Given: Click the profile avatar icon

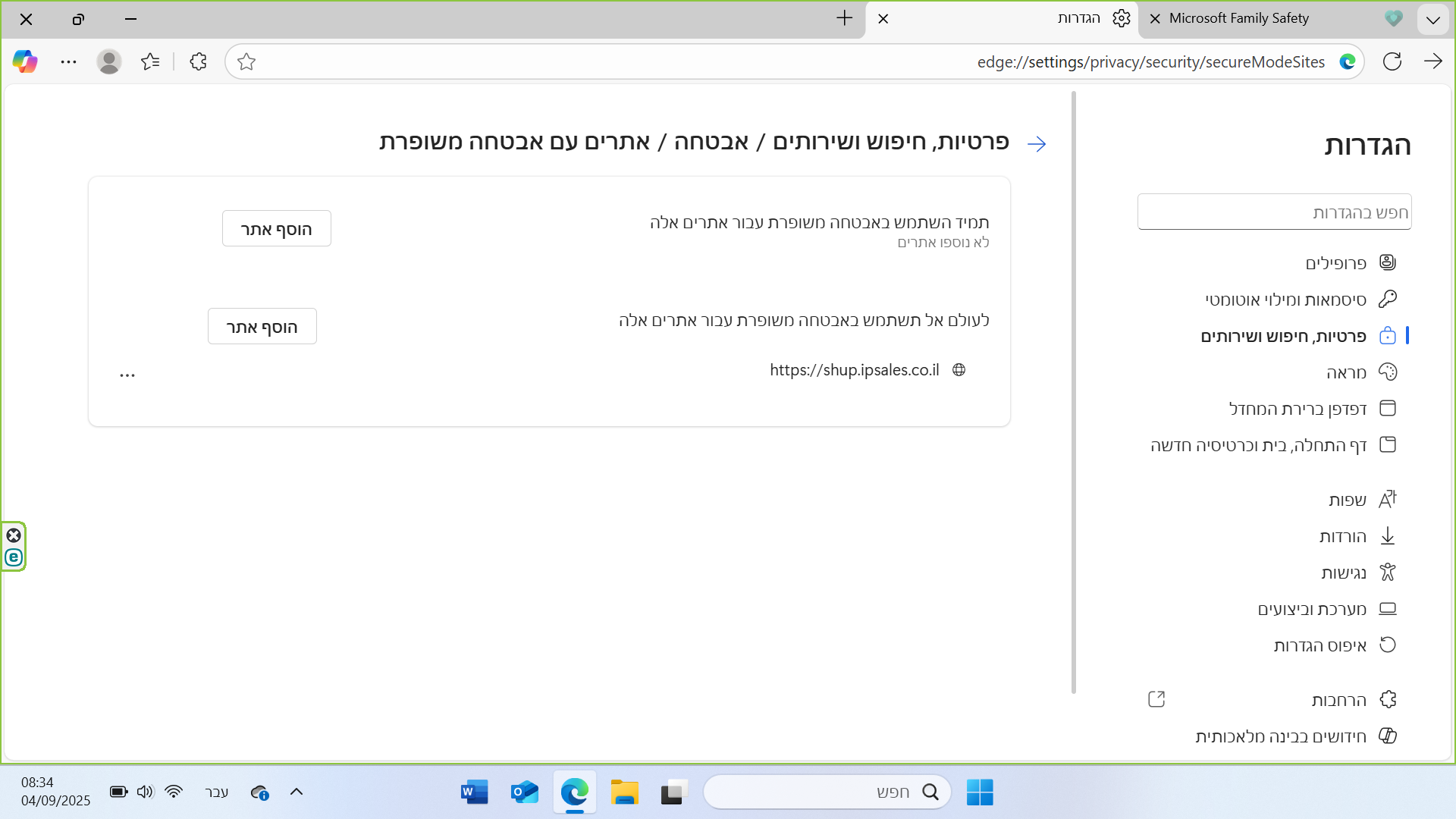Looking at the screenshot, I should (x=109, y=61).
